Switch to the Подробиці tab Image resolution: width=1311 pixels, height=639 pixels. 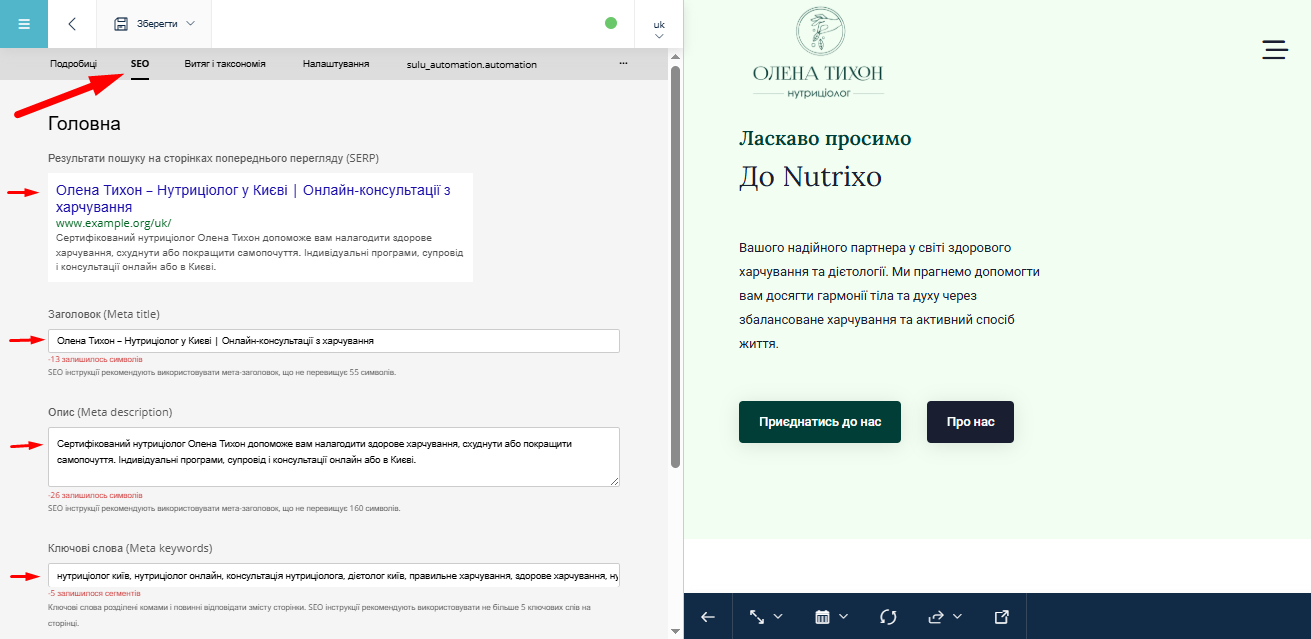coord(73,64)
